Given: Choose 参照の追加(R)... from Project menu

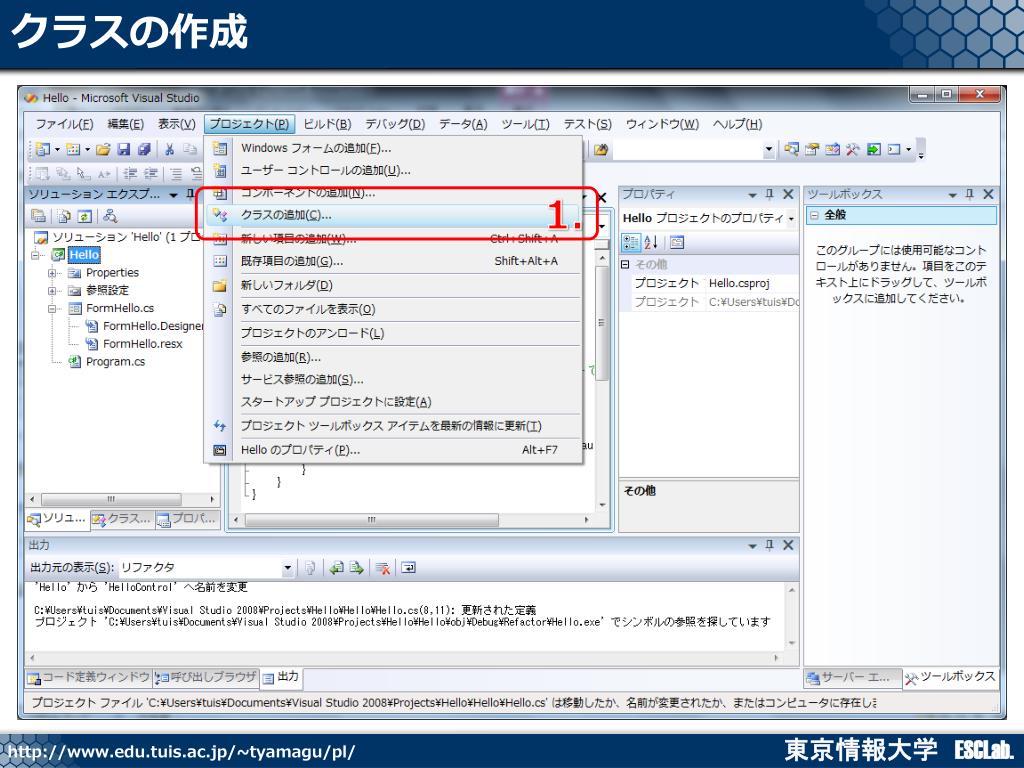Looking at the screenshot, I should (x=394, y=357).
